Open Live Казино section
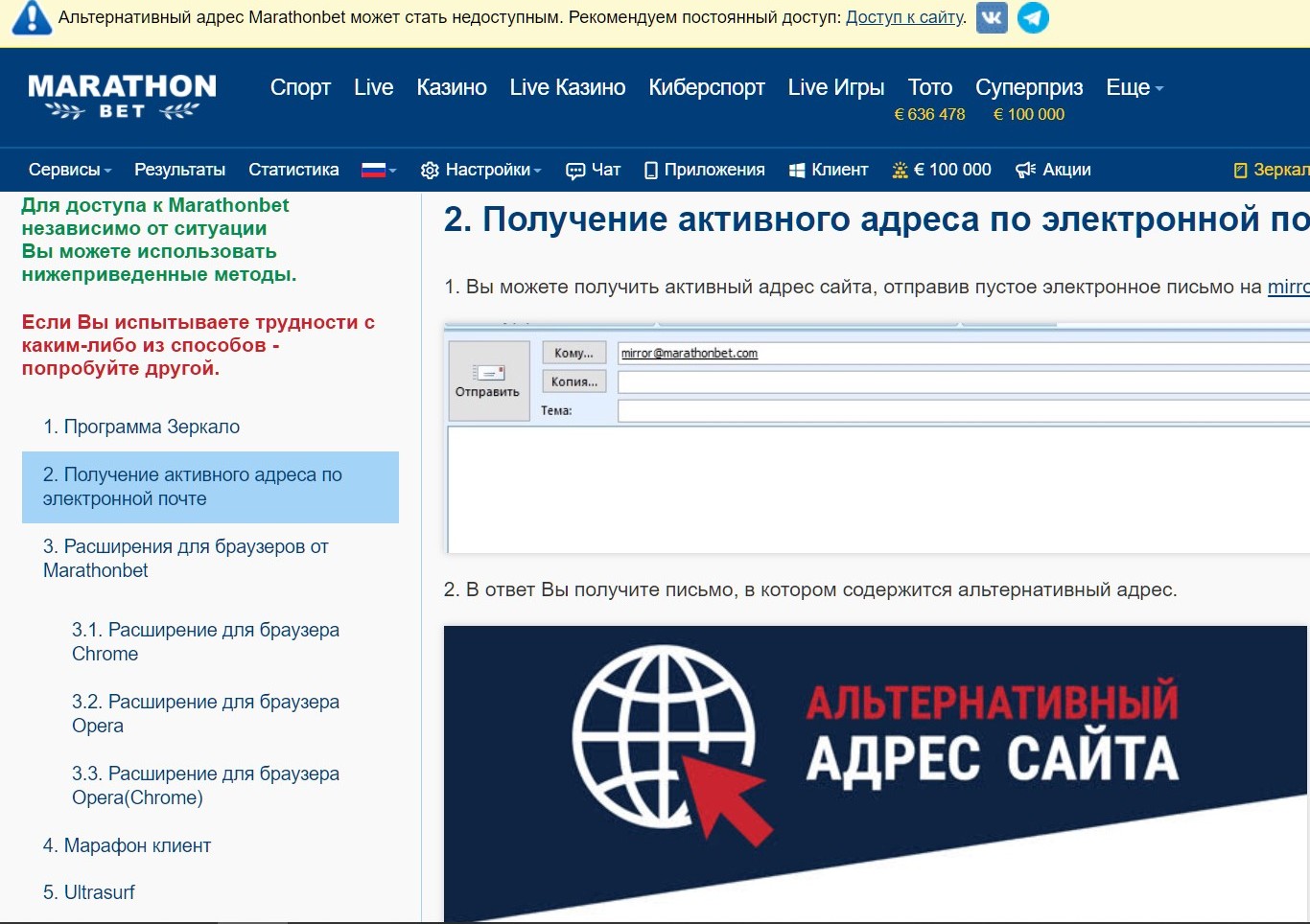The image size is (1310, 924). 568,87
